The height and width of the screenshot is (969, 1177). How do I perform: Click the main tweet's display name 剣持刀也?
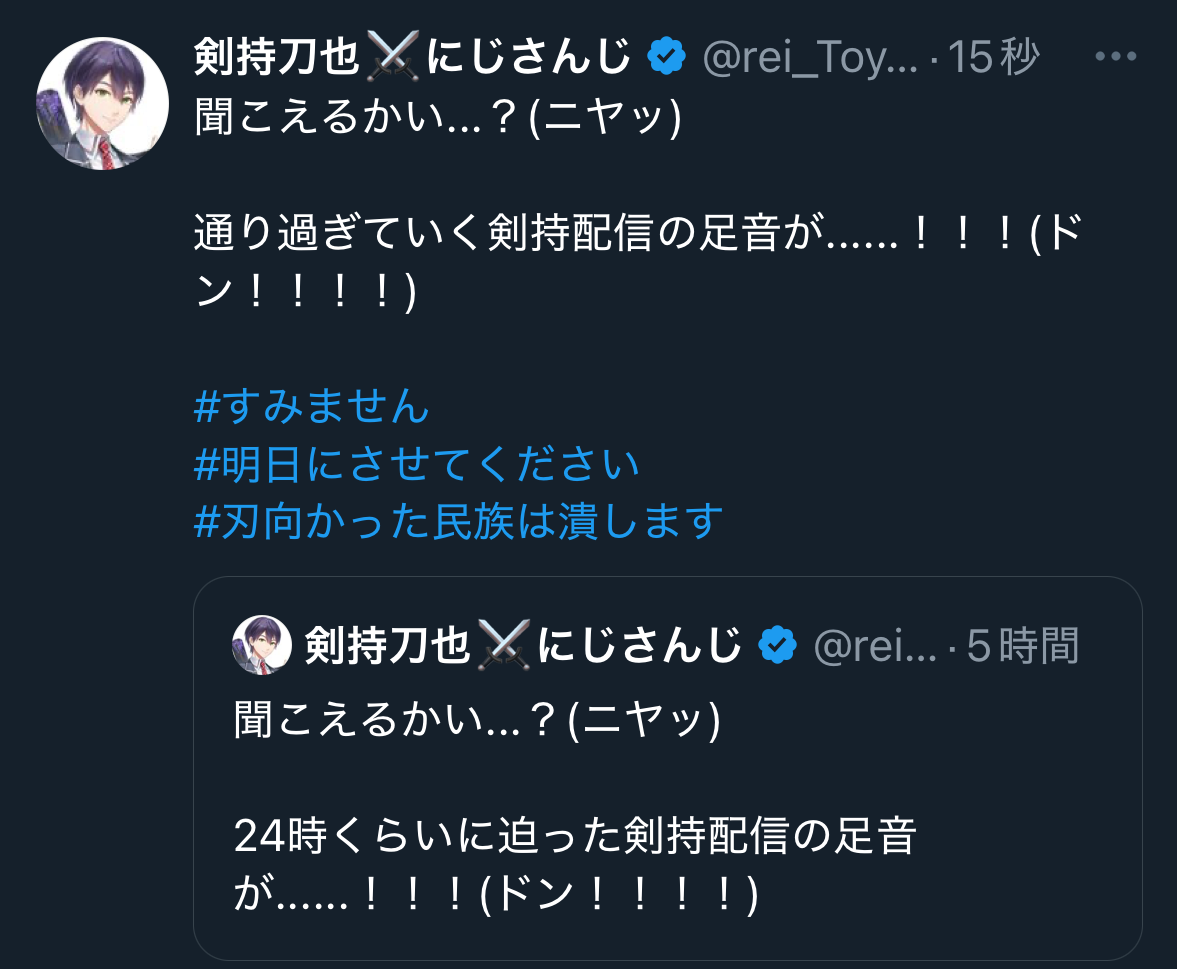pyautogui.click(x=276, y=59)
